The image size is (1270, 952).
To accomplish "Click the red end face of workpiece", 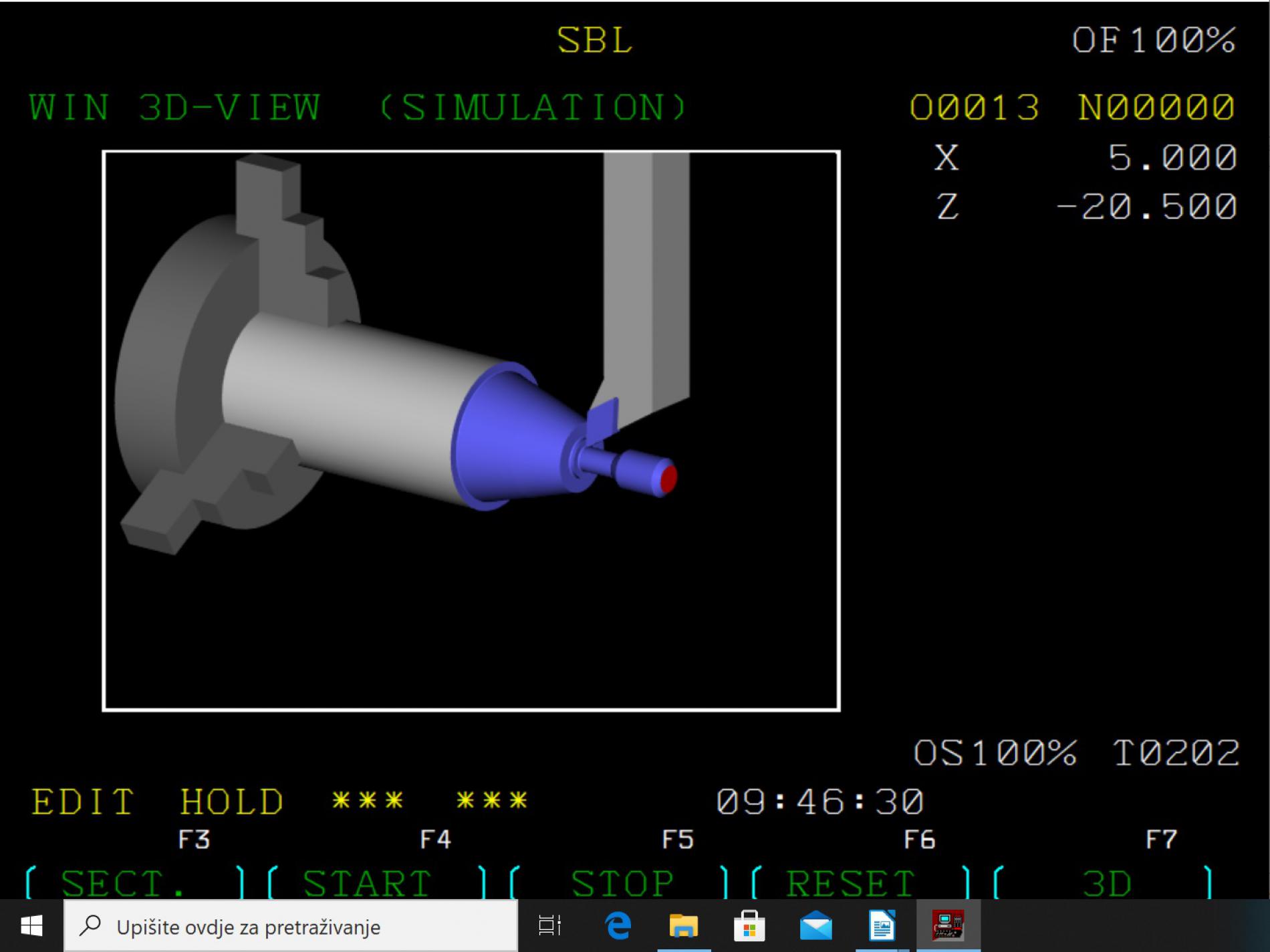I will [668, 479].
